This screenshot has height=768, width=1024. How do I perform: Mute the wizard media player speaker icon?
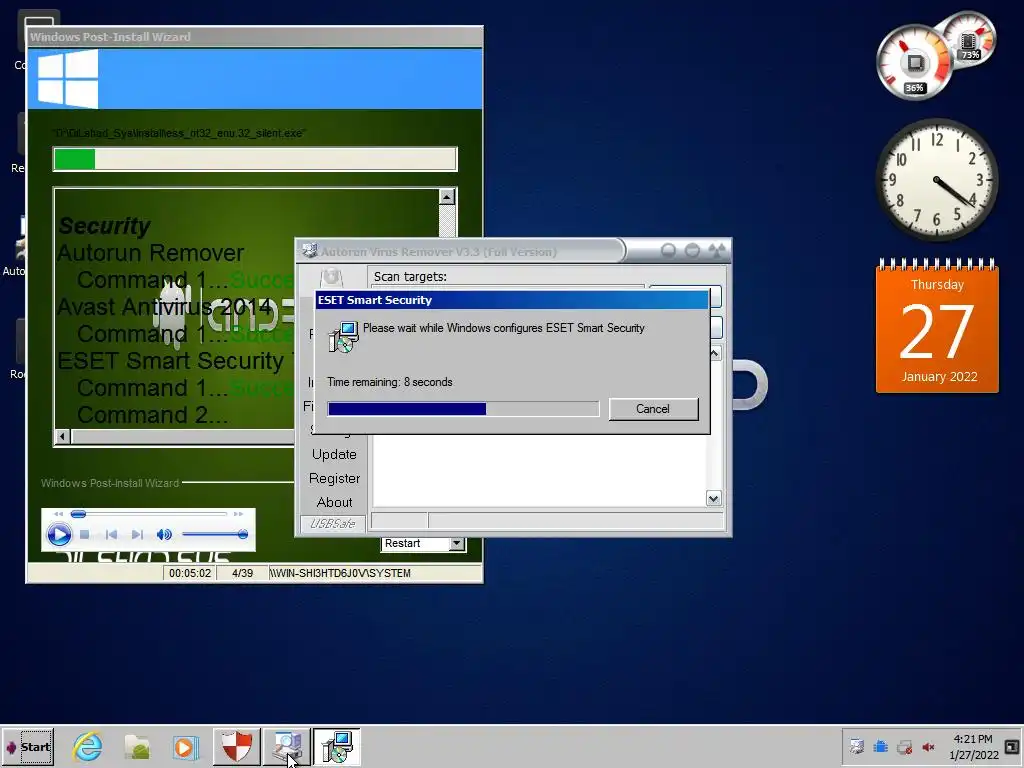[164, 535]
